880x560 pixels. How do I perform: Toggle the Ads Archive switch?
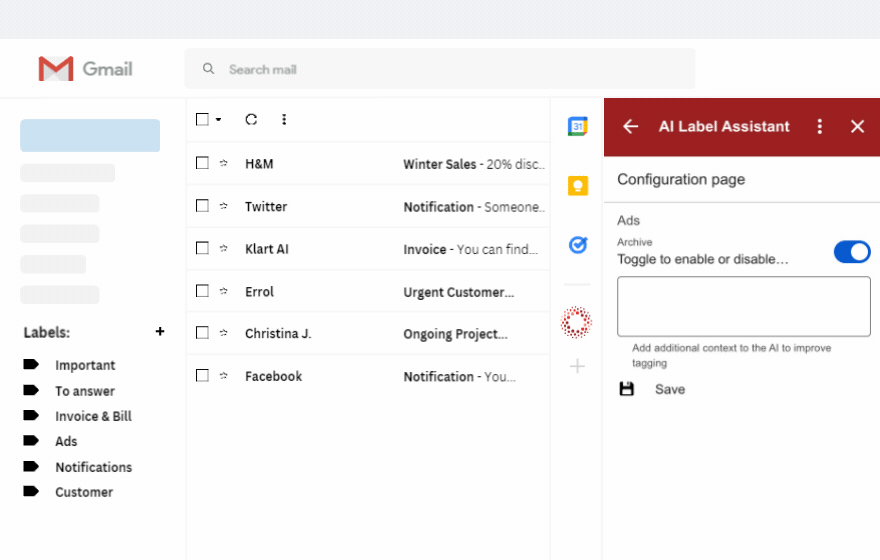[x=851, y=252]
